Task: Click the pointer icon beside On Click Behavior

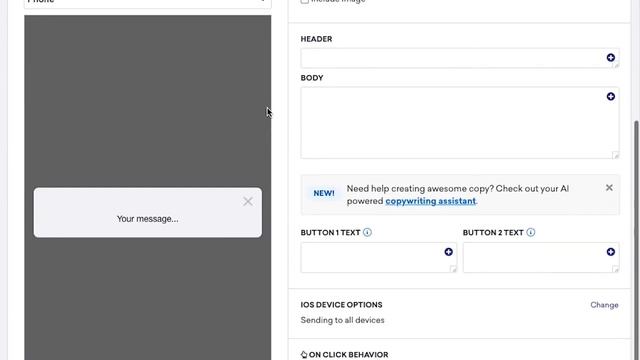Action: [304, 355]
